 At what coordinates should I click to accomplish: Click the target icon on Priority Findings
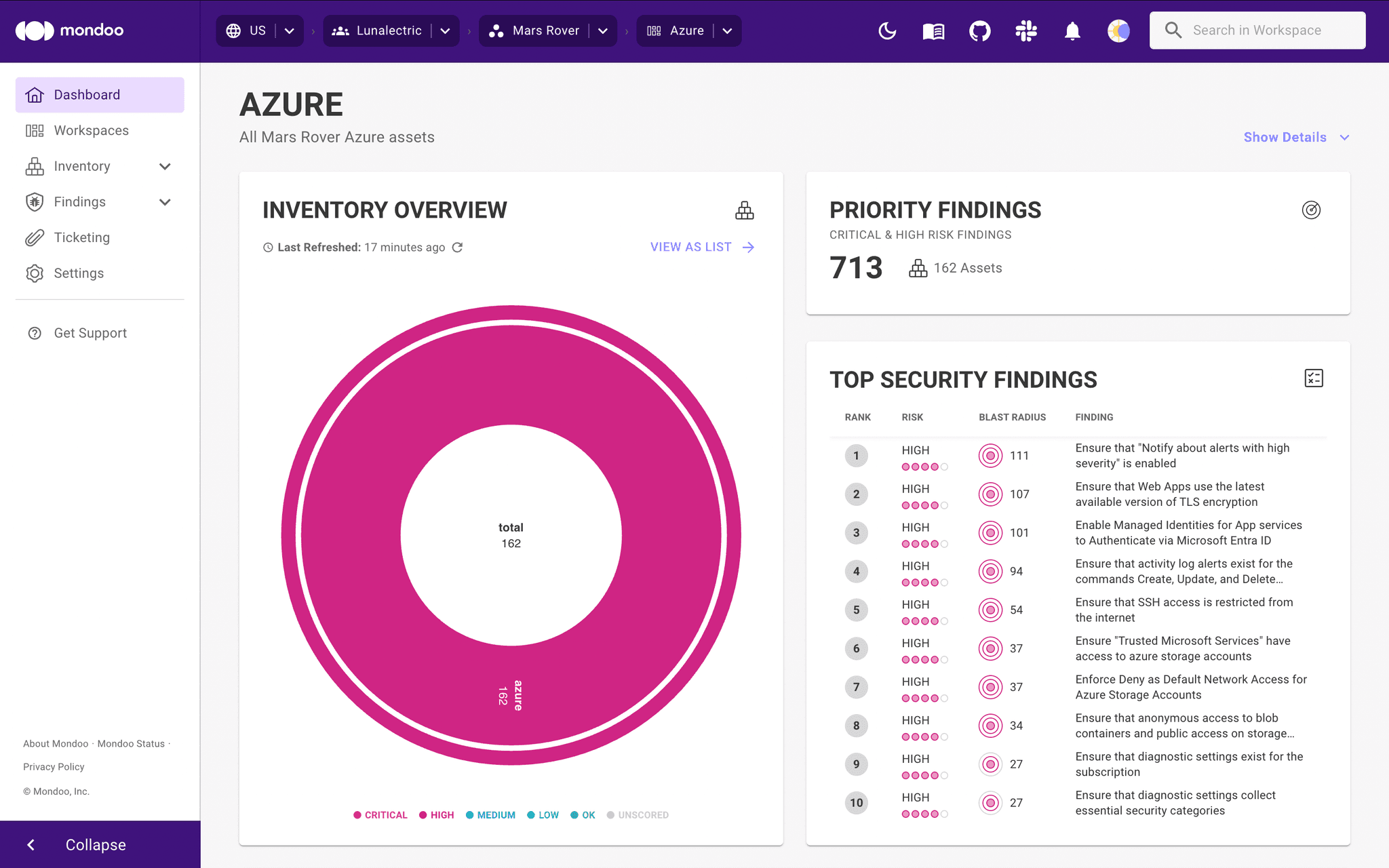click(x=1312, y=210)
